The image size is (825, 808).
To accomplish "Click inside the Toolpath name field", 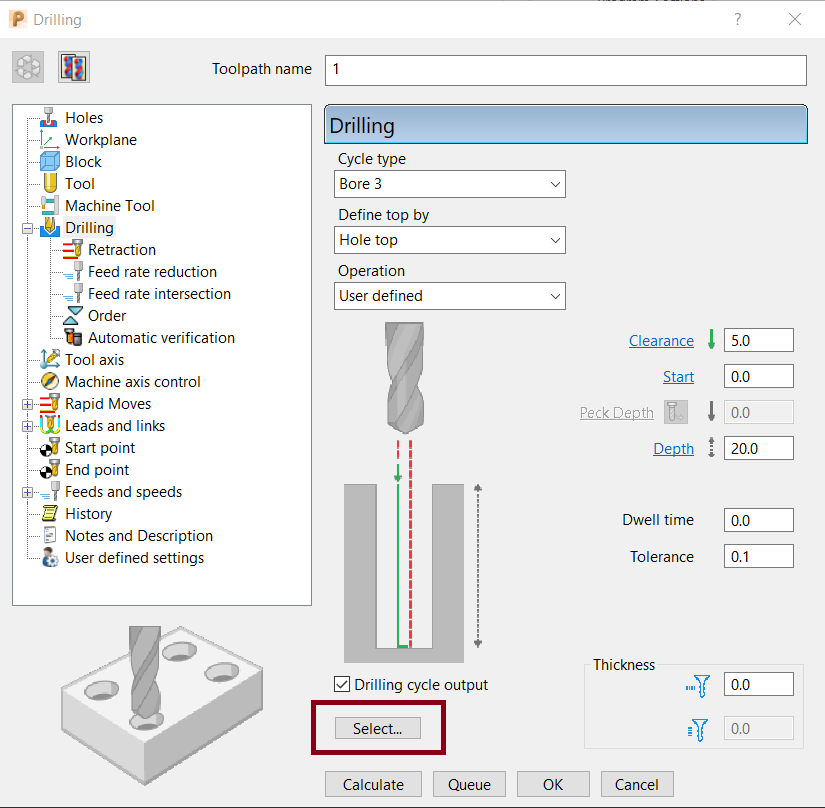I will (x=565, y=70).
